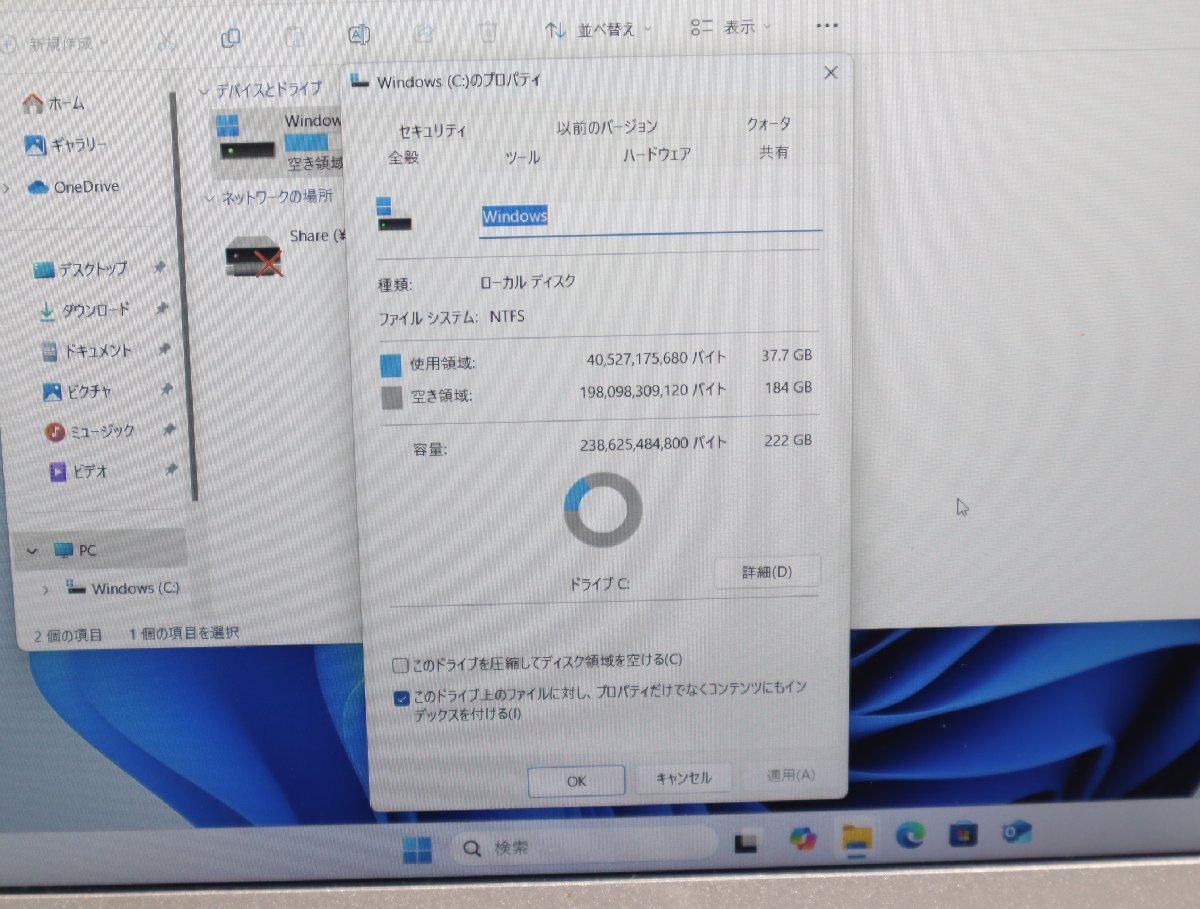The width and height of the screenshot is (1200, 909).
Task: Click the taskbar 検索 search box
Action: pyautogui.click(x=584, y=847)
